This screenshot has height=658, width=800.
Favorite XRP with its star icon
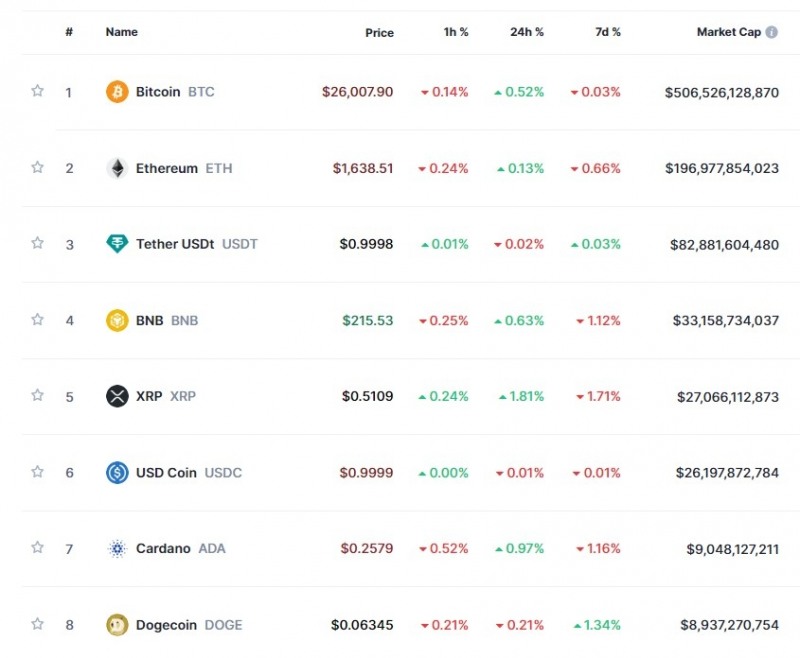(38, 395)
